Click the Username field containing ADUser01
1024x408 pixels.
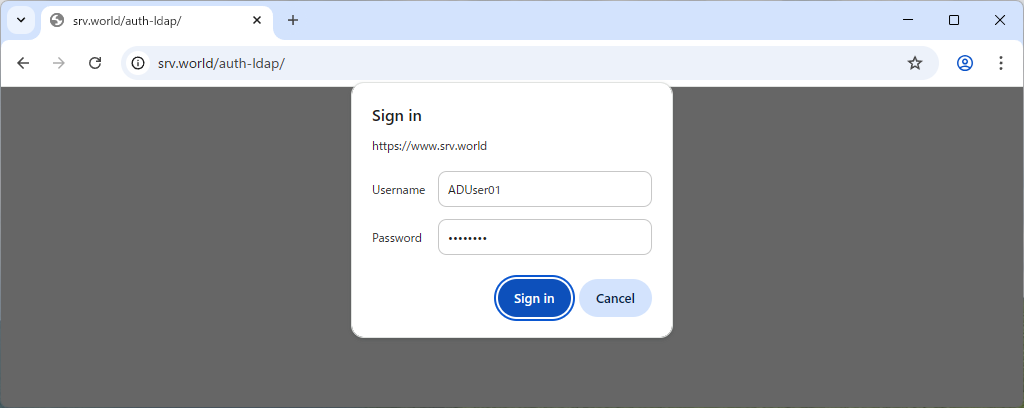click(x=545, y=189)
